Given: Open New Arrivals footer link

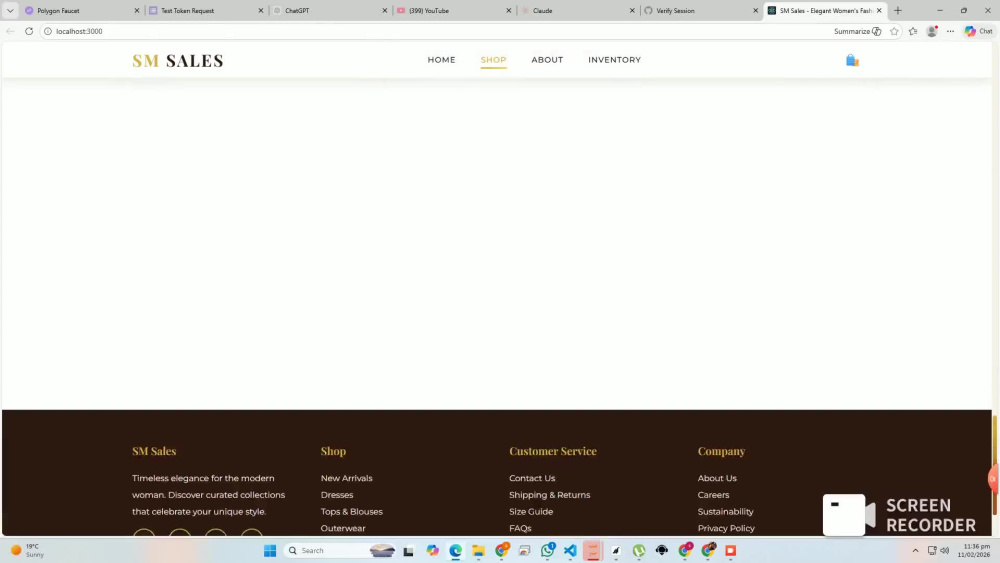Looking at the screenshot, I should [346, 478].
